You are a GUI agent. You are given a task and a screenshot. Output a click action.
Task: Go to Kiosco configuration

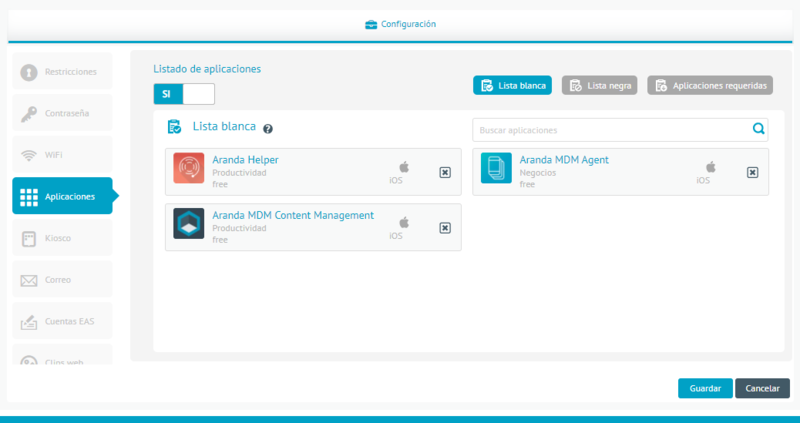62,238
